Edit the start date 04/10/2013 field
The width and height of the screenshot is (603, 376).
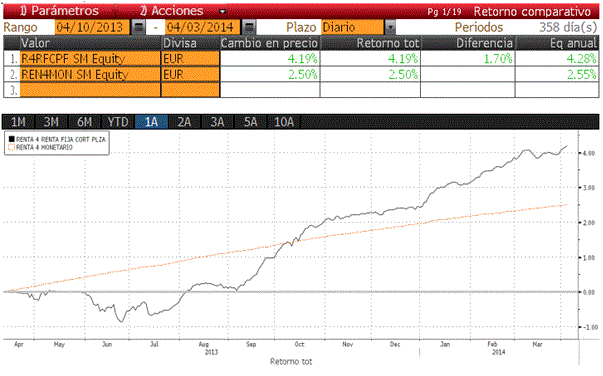(x=92, y=27)
